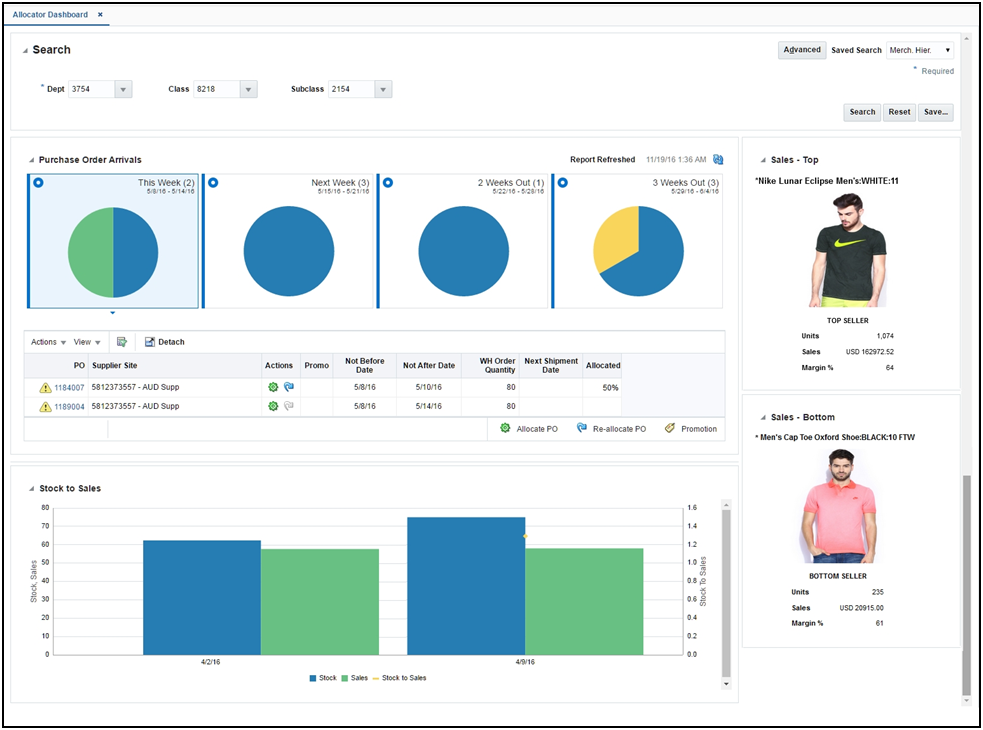Click the Search button
The width and height of the screenshot is (983, 730).
(x=860, y=112)
